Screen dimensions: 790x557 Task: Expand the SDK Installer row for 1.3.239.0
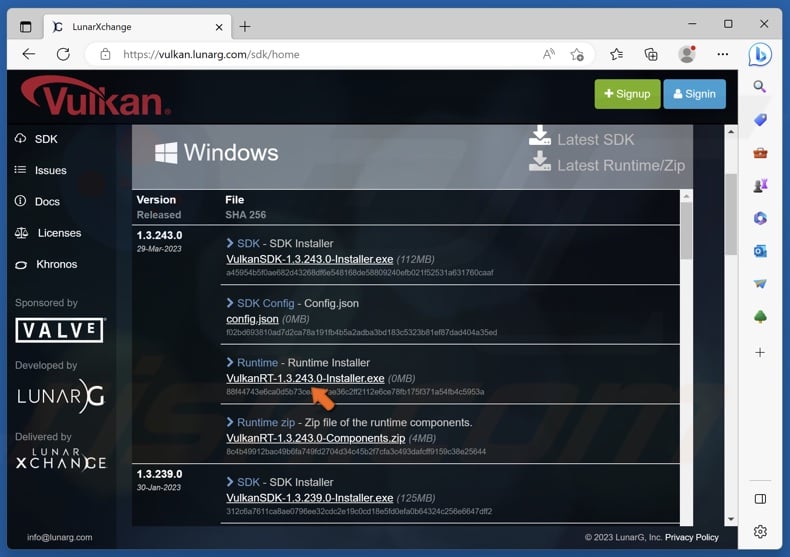280,482
